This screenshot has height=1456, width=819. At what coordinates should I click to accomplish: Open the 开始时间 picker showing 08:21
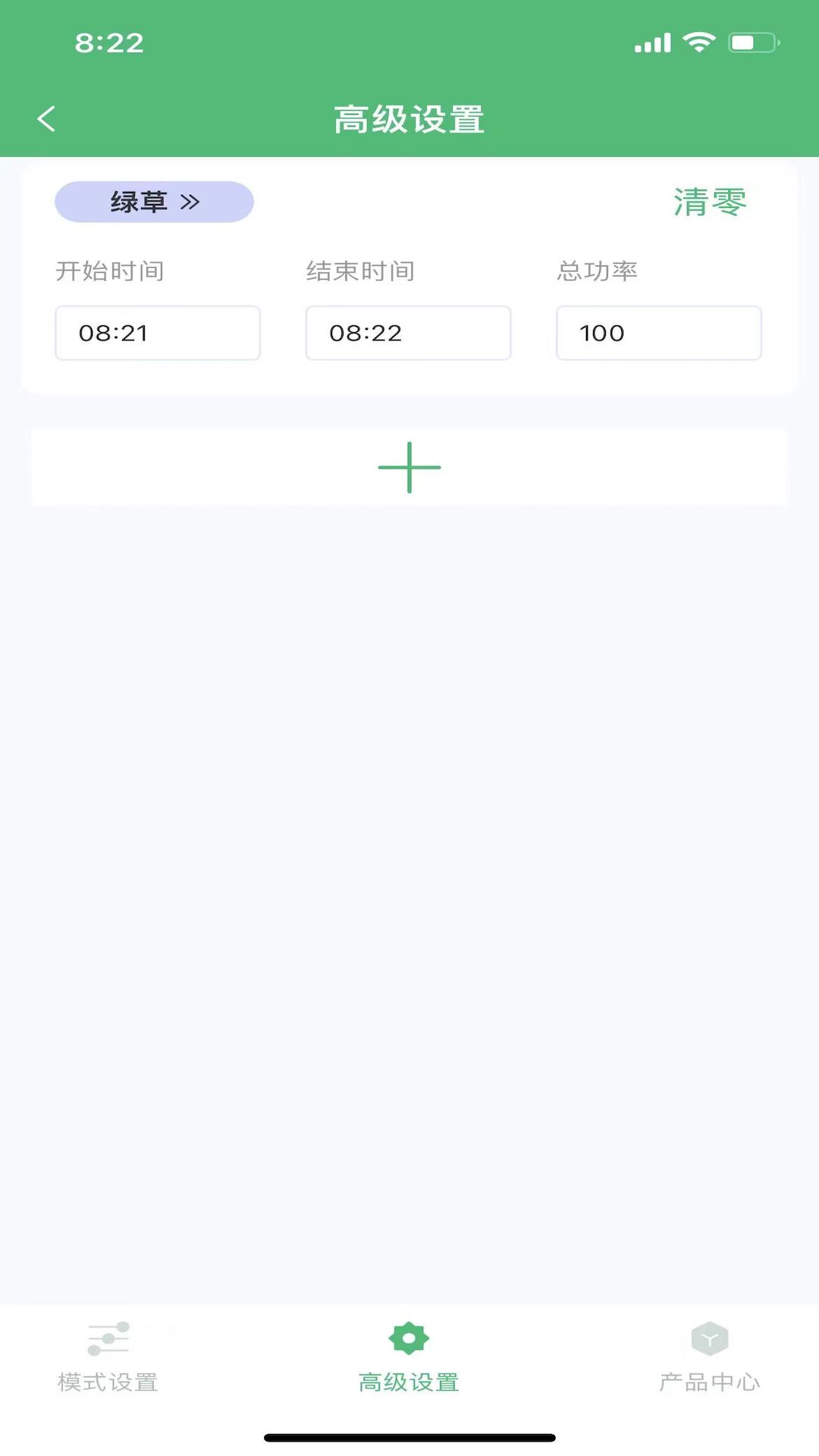158,333
